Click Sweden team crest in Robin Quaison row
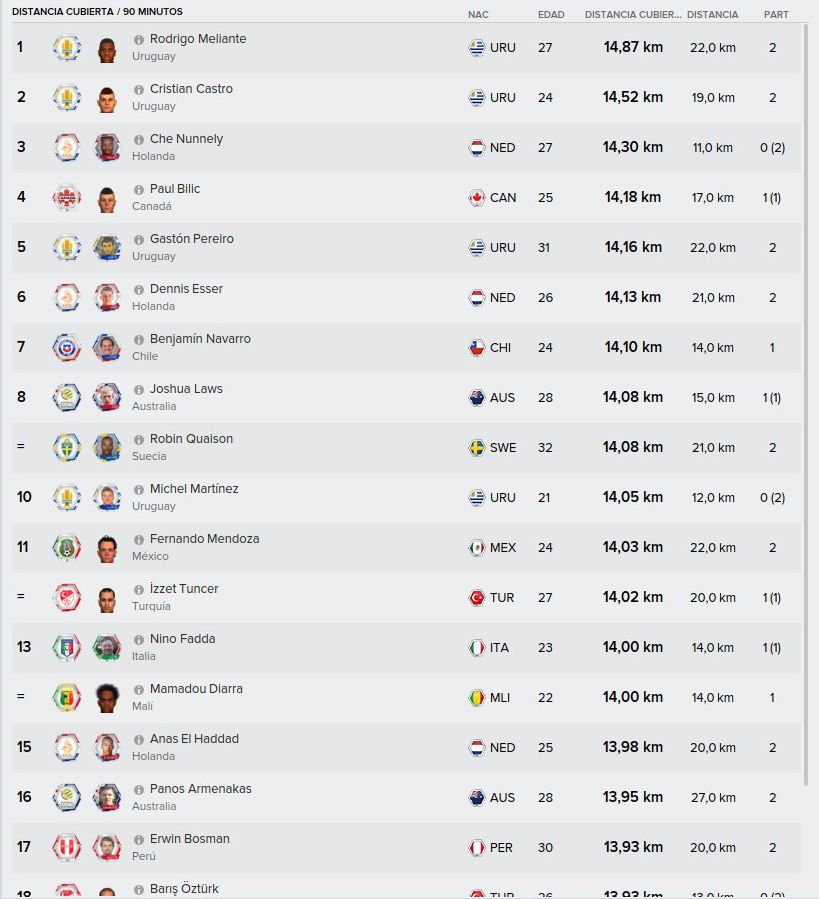This screenshot has width=819, height=899. click(x=67, y=448)
